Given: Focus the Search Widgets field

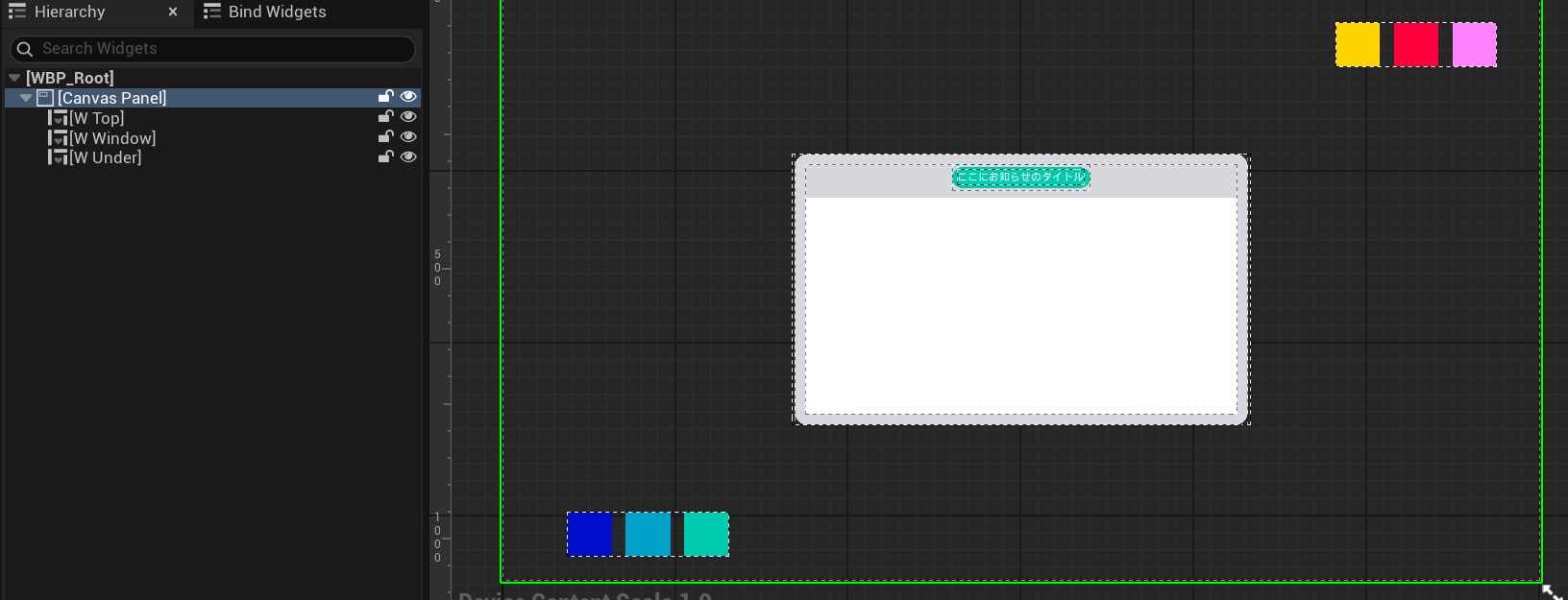Looking at the screenshot, I should click(221, 49).
